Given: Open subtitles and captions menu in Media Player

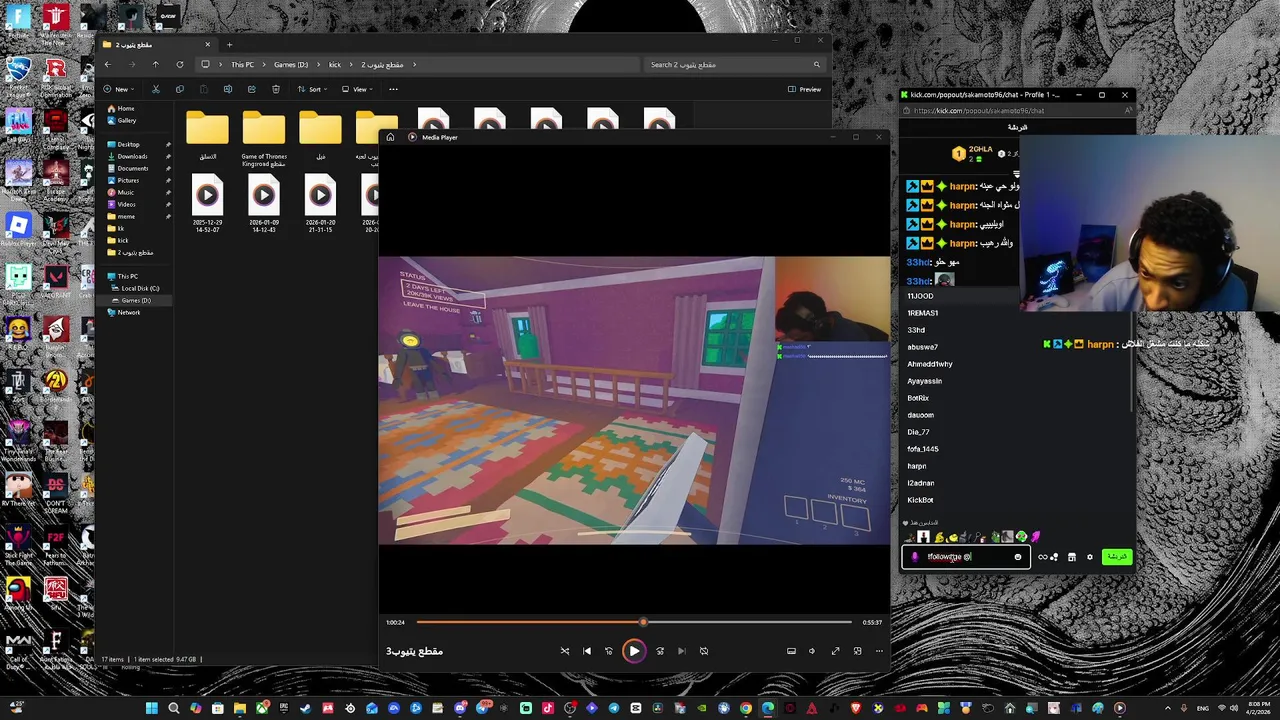Looking at the screenshot, I should [x=791, y=651].
